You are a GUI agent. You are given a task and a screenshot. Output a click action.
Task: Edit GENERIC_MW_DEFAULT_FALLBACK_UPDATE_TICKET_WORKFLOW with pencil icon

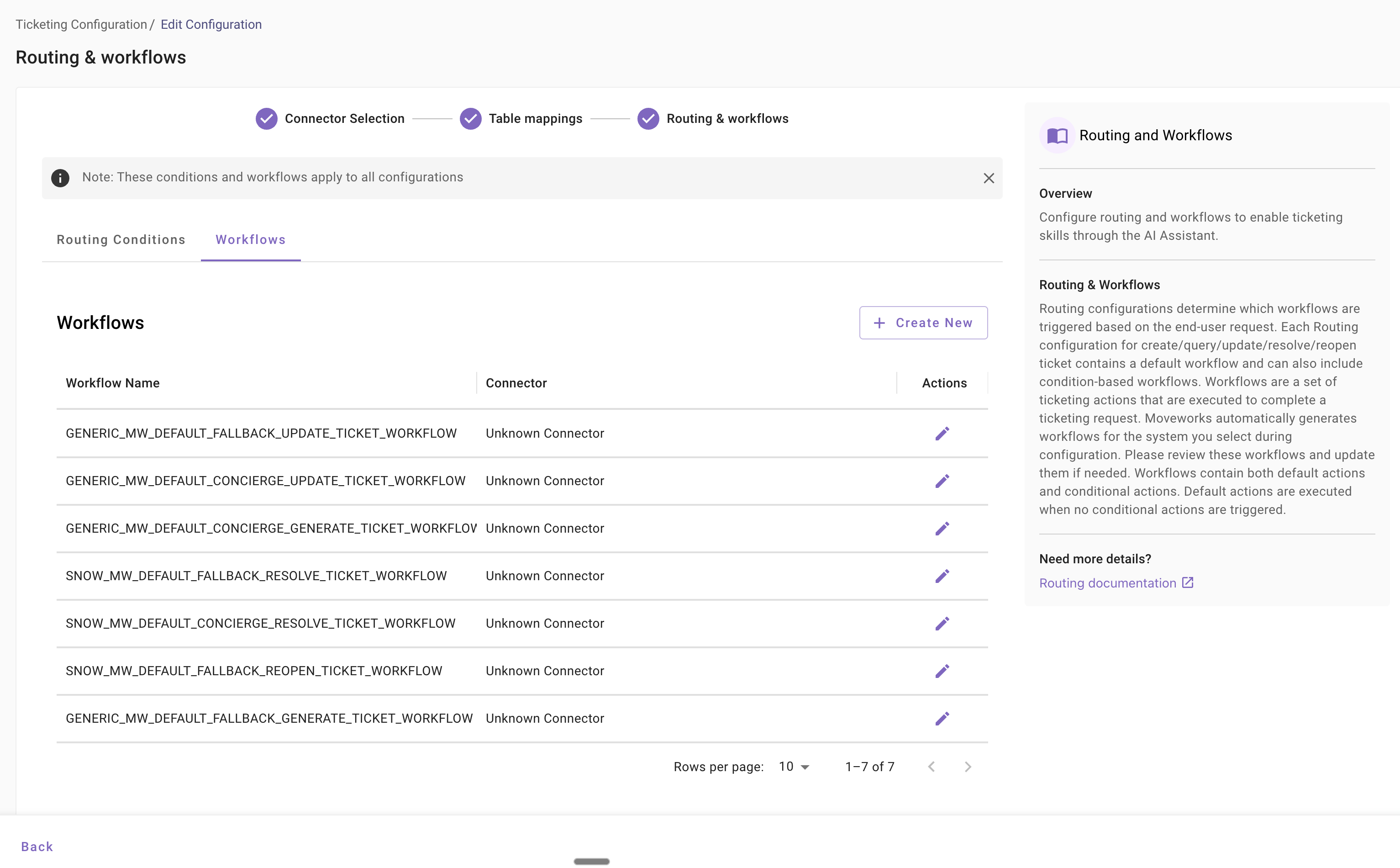coord(942,434)
